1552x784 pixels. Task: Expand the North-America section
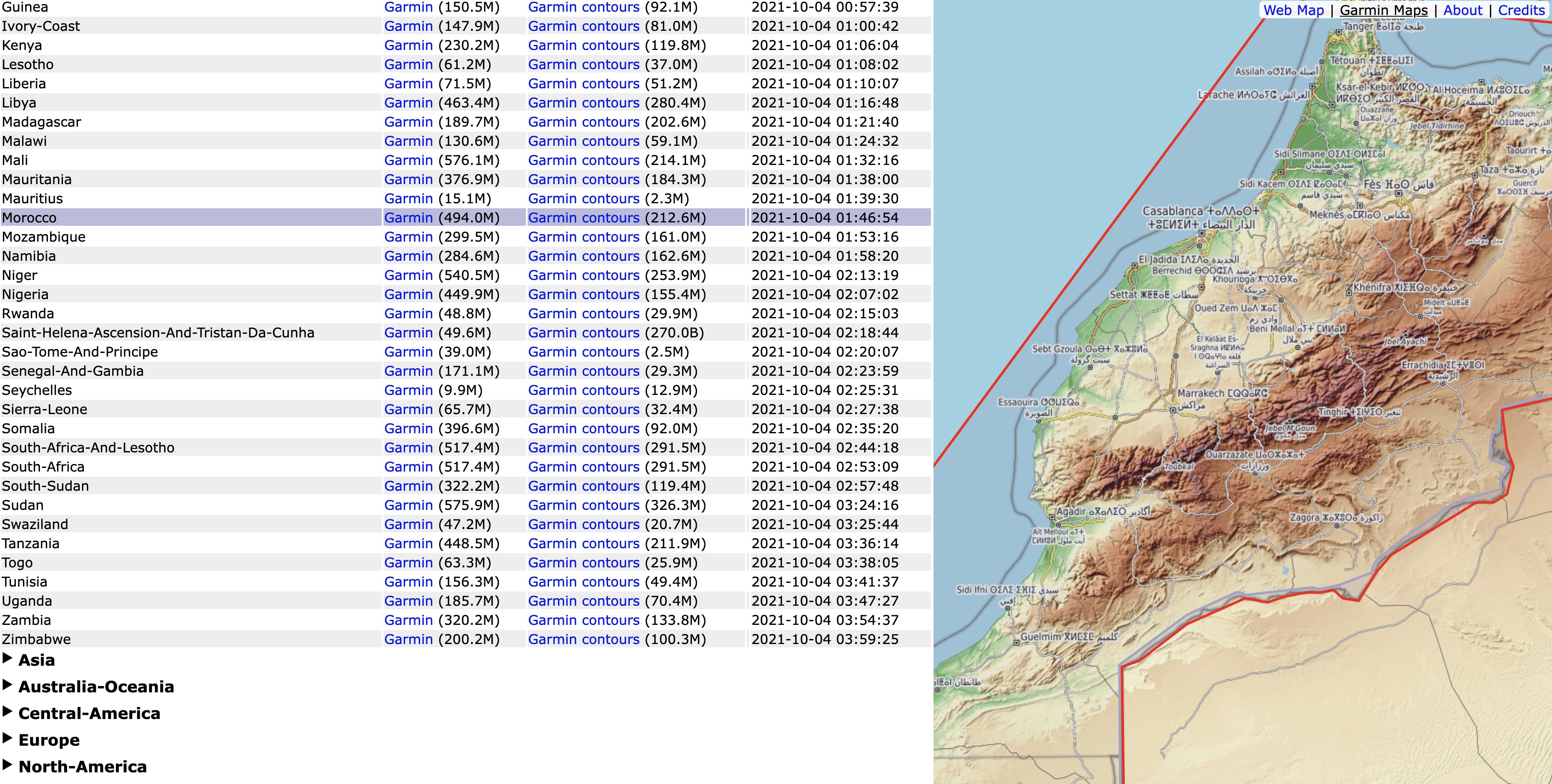tap(83, 767)
